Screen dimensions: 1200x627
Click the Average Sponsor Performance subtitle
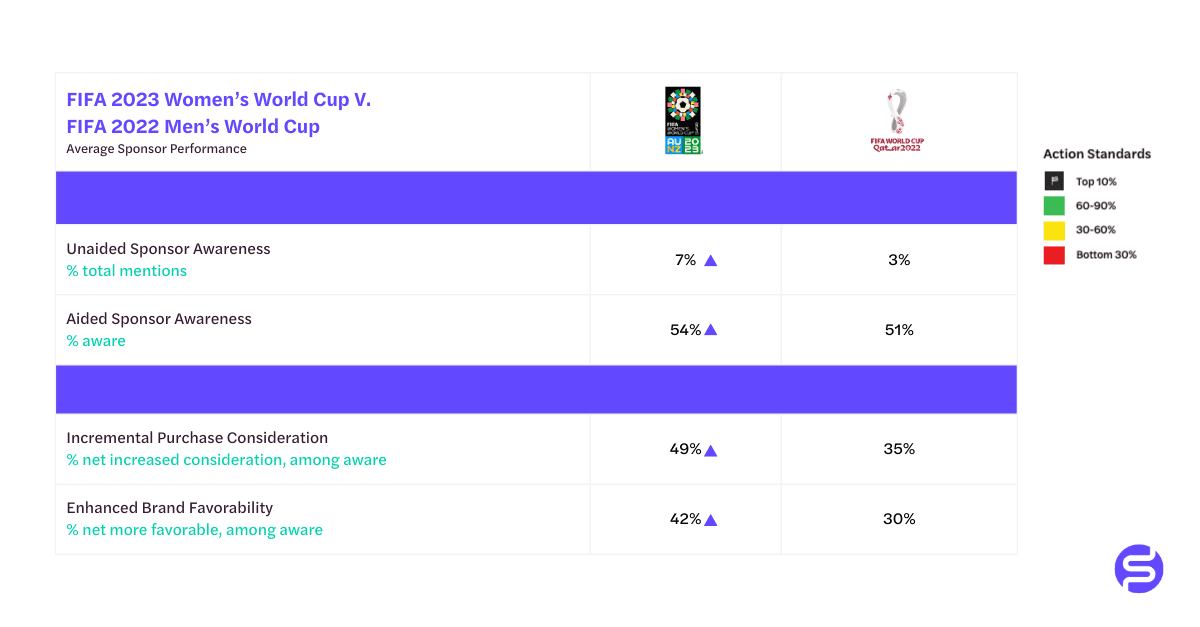pyautogui.click(x=156, y=149)
